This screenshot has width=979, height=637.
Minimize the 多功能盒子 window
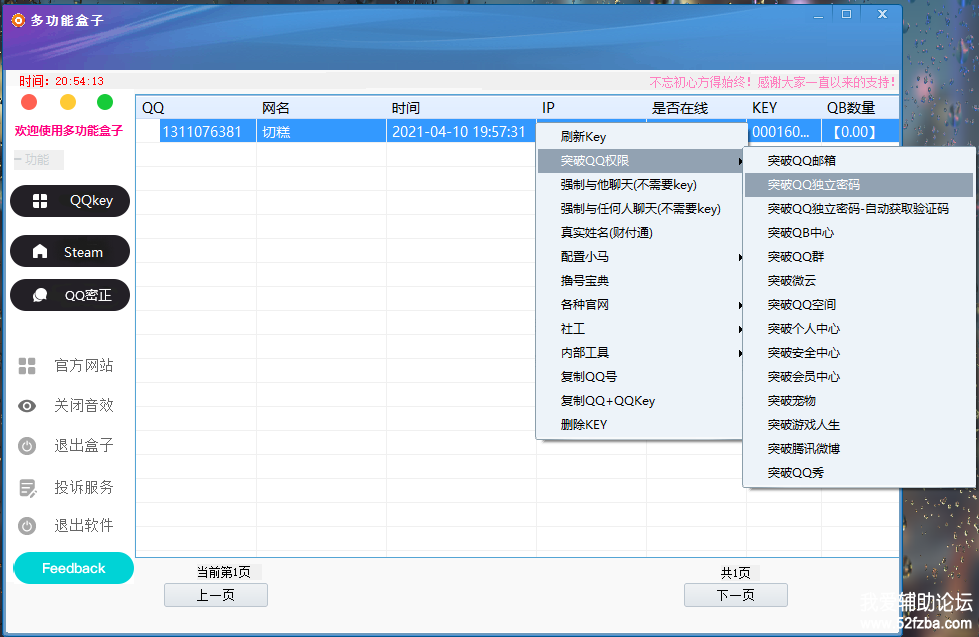click(819, 15)
